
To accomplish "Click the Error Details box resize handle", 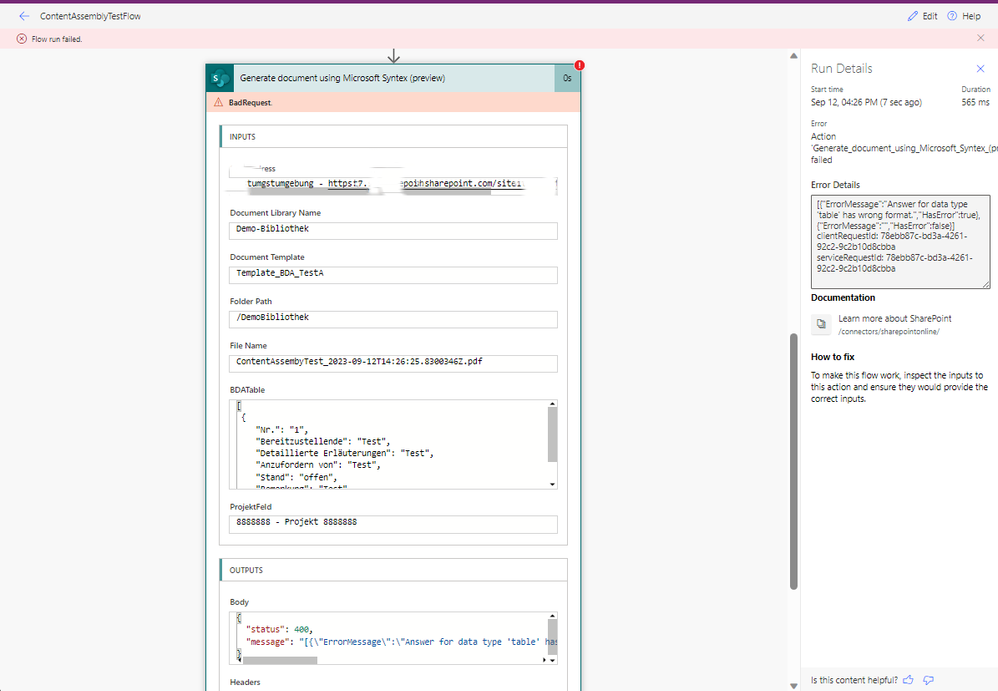I will (x=986, y=284).
